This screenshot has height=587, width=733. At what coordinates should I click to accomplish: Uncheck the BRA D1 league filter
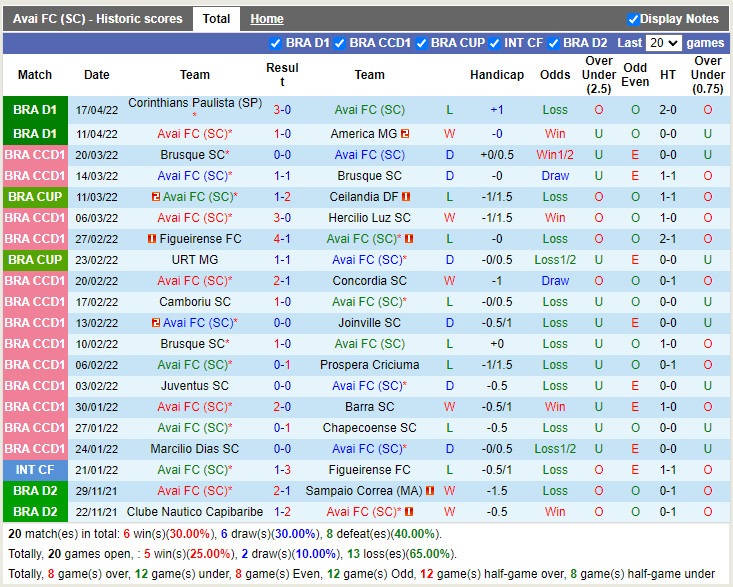(x=276, y=43)
